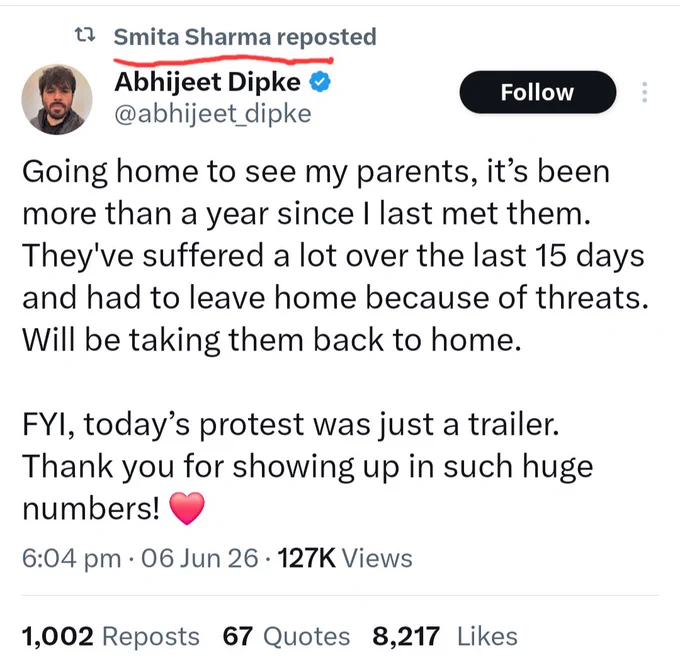Click the sentence 'Will be taking them back to home.'

pyautogui.click(x=271, y=339)
